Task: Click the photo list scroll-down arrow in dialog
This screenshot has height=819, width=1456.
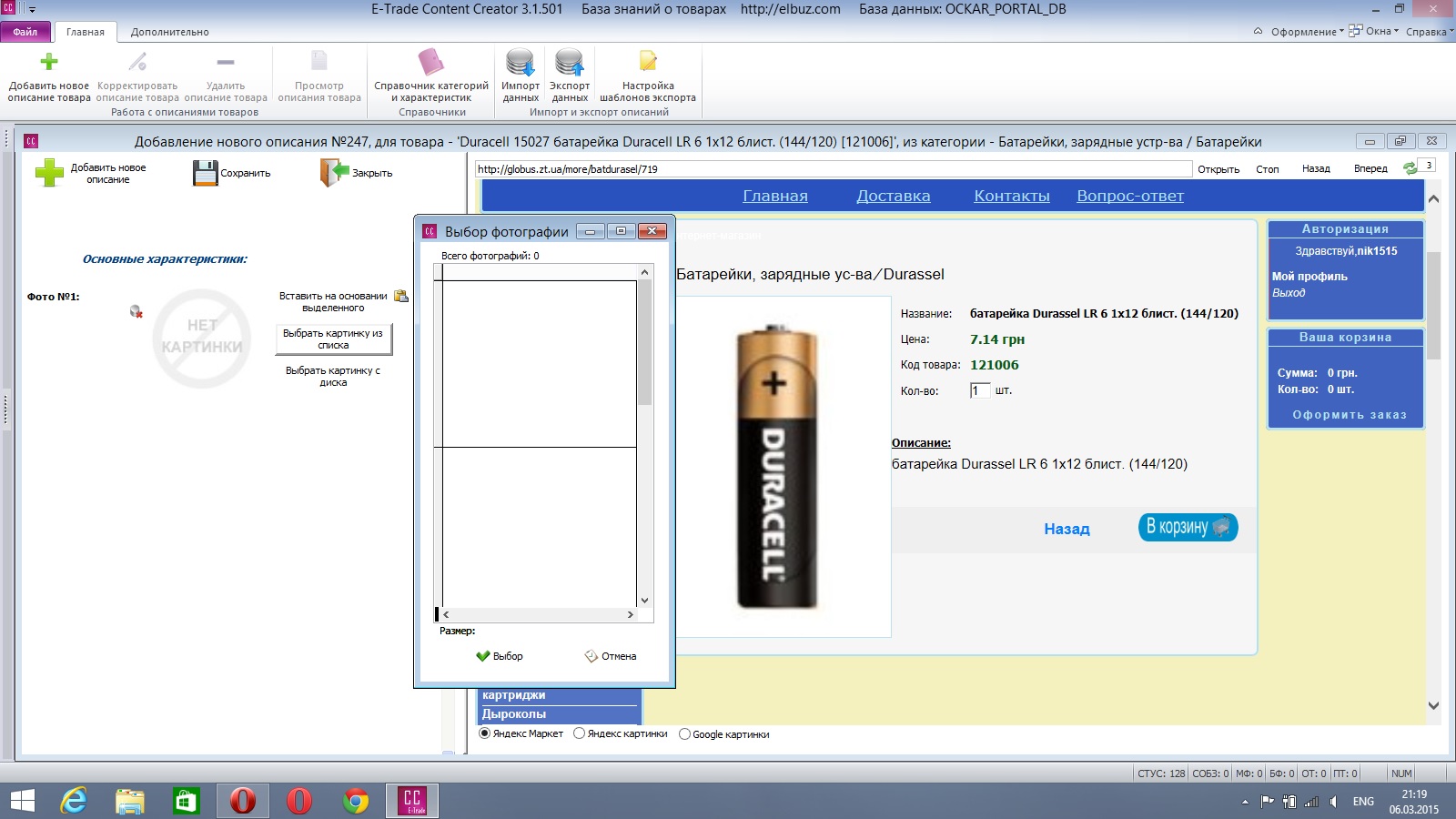Action: (644, 601)
